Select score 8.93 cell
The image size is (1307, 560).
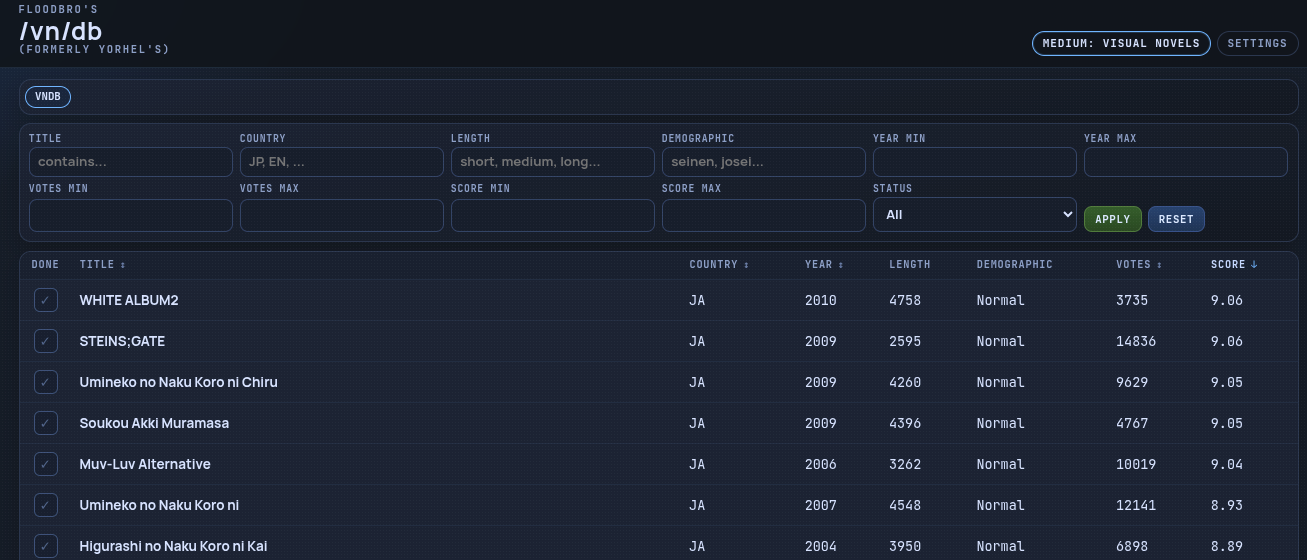[1227, 505]
